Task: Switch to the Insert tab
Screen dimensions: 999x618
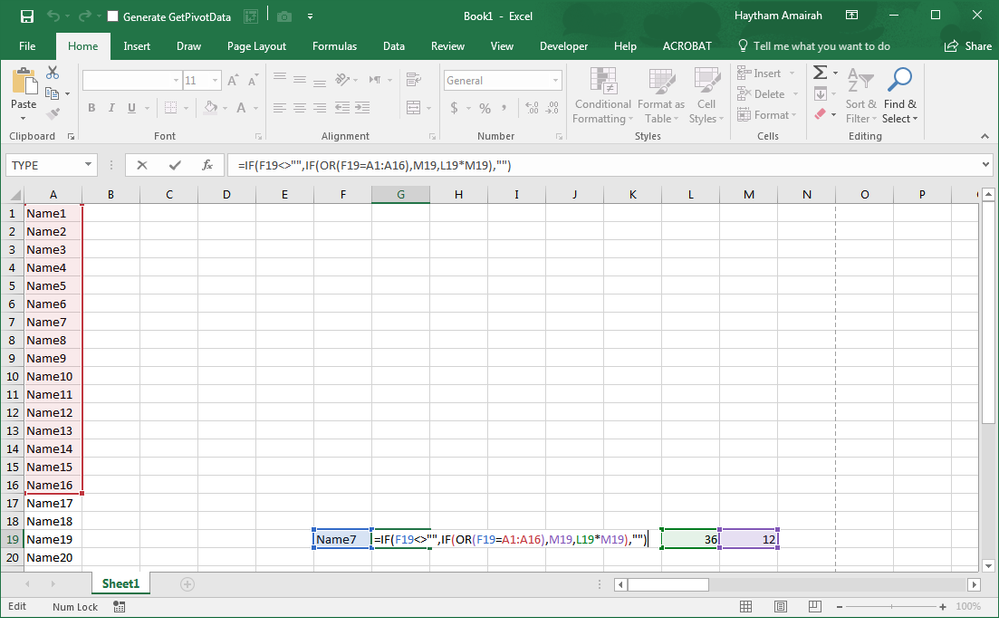Action: point(137,46)
